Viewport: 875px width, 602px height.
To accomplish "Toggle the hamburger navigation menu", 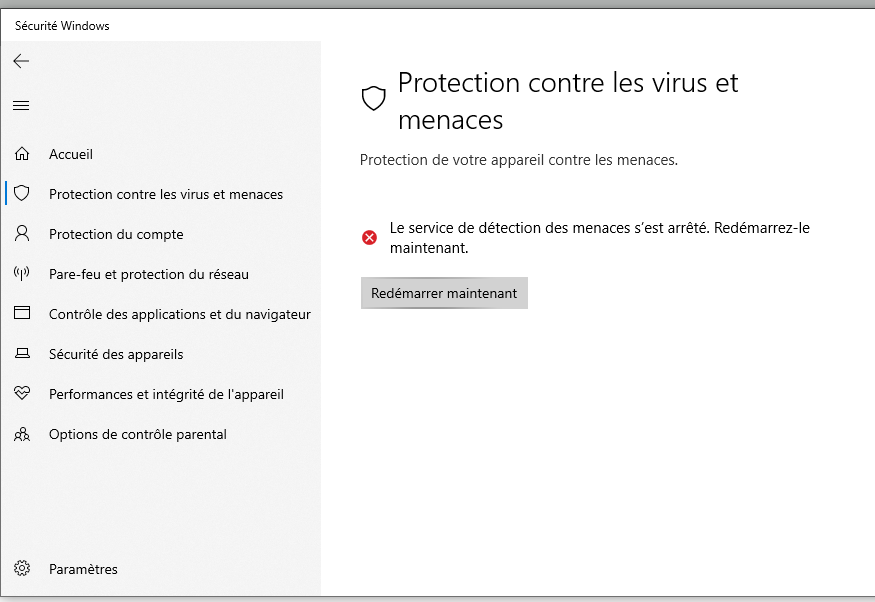I will click(21, 105).
